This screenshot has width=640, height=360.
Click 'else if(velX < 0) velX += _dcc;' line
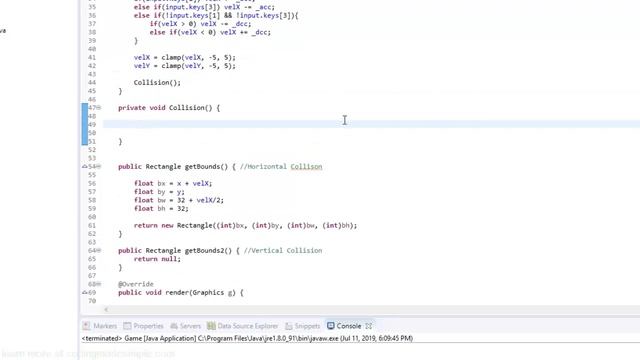click(210, 32)
